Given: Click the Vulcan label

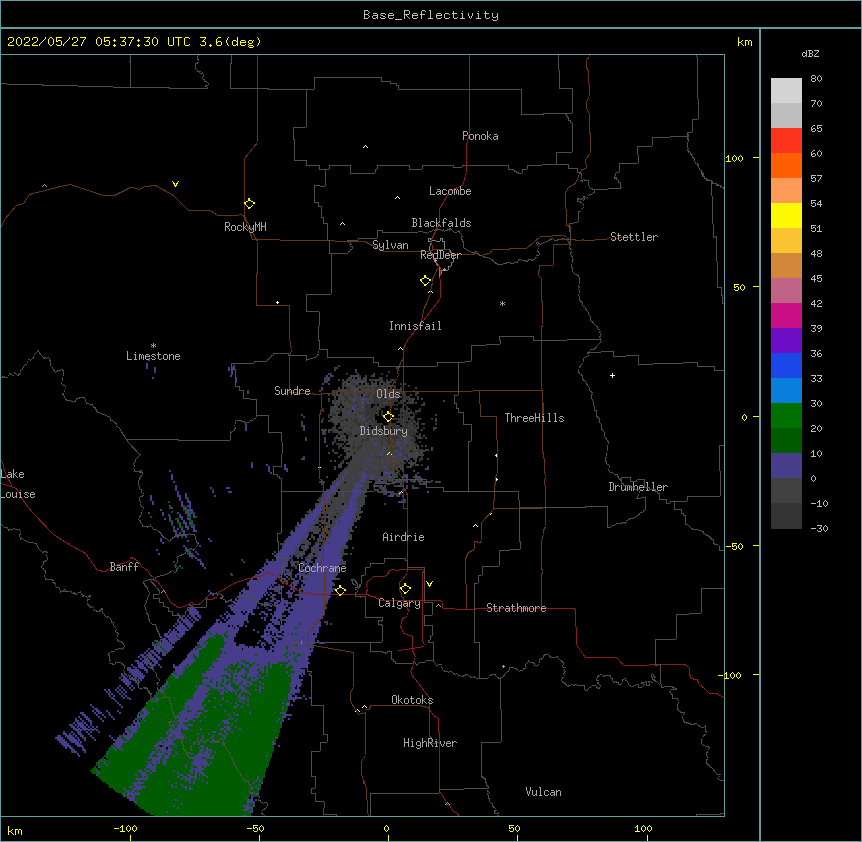Looking at the screenshot, I should [543, 792].
